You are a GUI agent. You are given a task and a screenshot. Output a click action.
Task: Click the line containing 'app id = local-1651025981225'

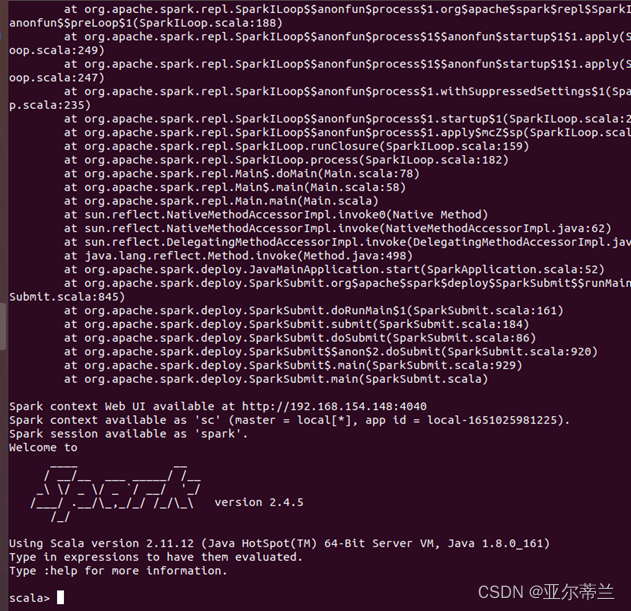pyautogui.click(x=289, y=420)
